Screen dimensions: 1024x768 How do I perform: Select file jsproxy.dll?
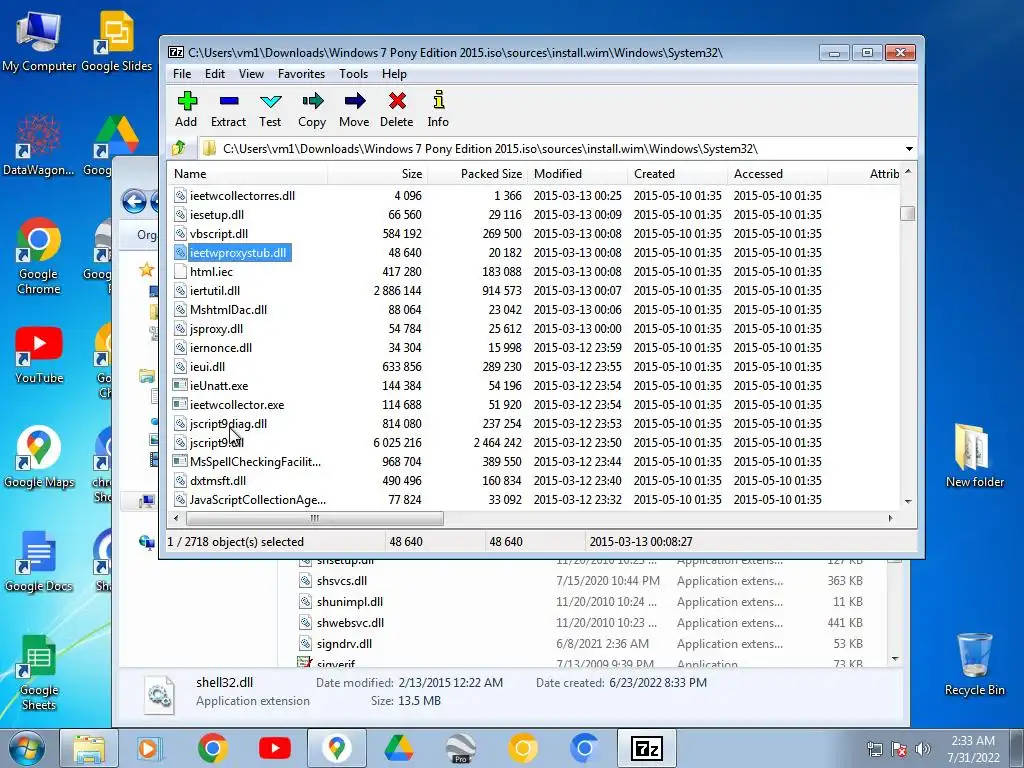tap(216, 328)
